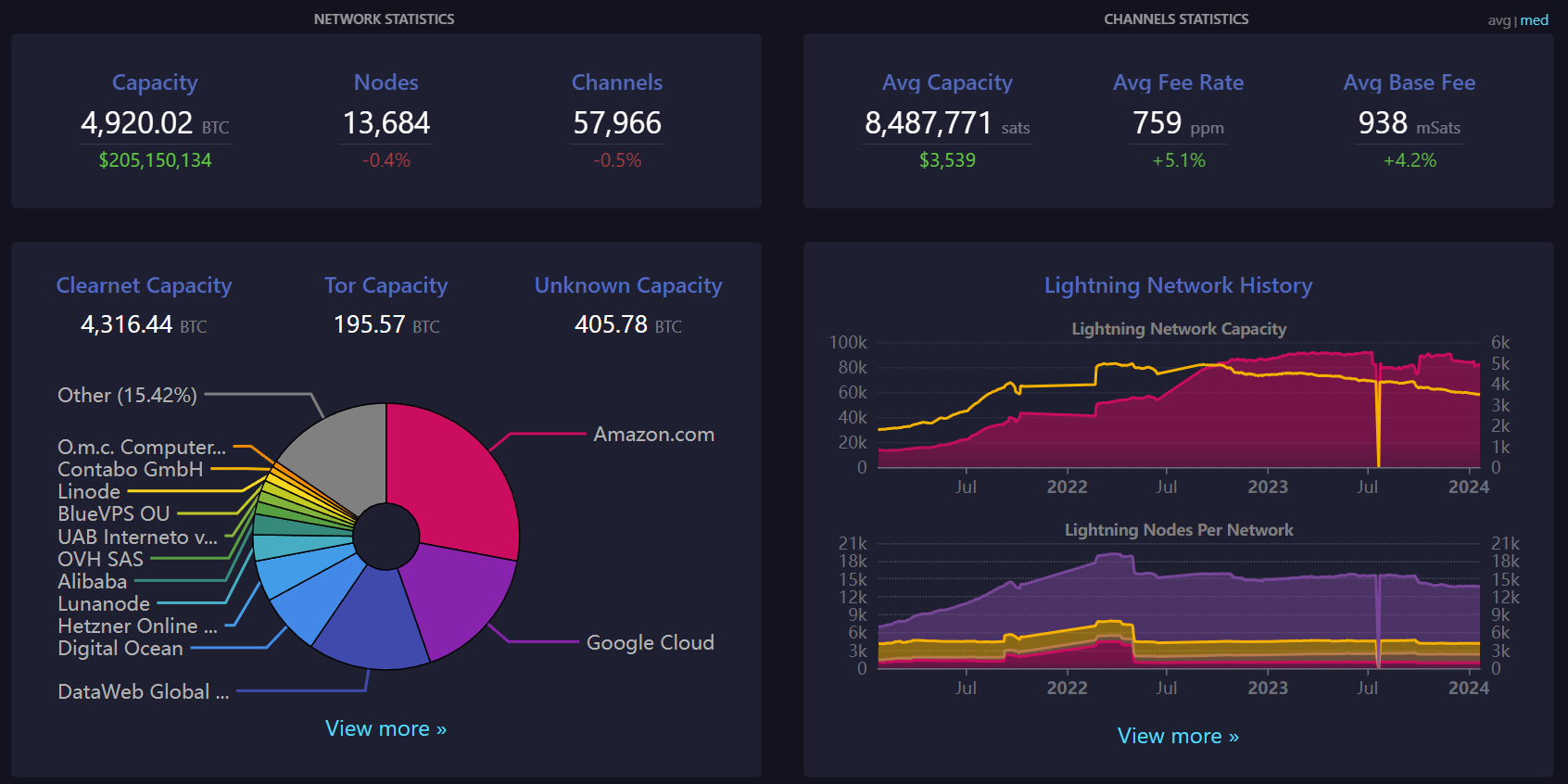The width and height of the screenshot is (1568, 784).
Task: Click the Contabo GmbH label
Action: (x=131, y=469)
